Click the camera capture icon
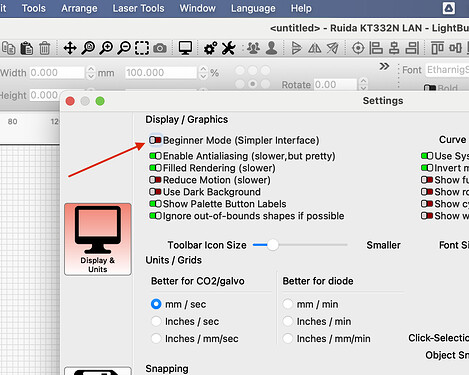This screenshot has height=375, width=469. coord(160,48)
